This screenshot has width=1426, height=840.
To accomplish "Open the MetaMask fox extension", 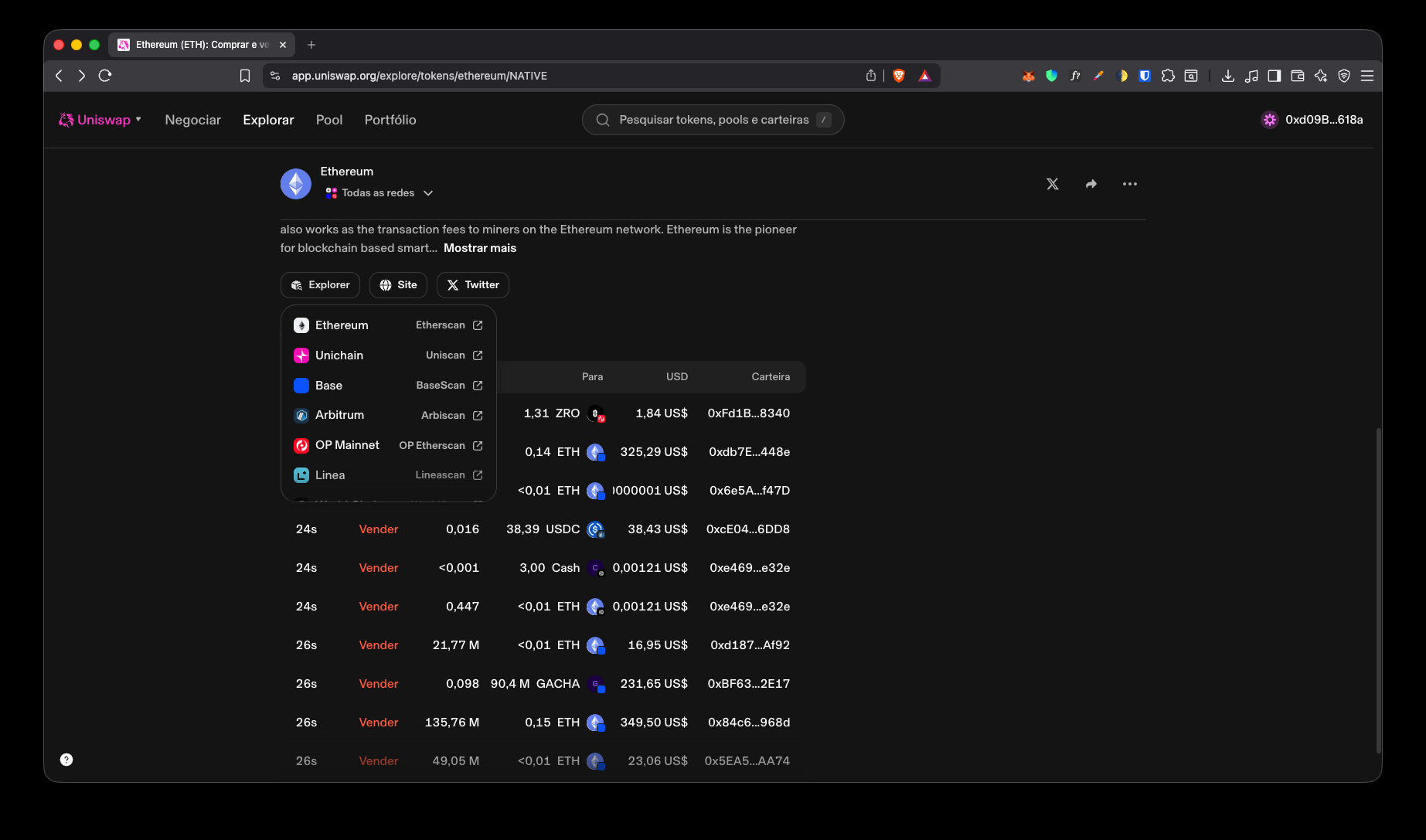I will tap(1028, 76).
